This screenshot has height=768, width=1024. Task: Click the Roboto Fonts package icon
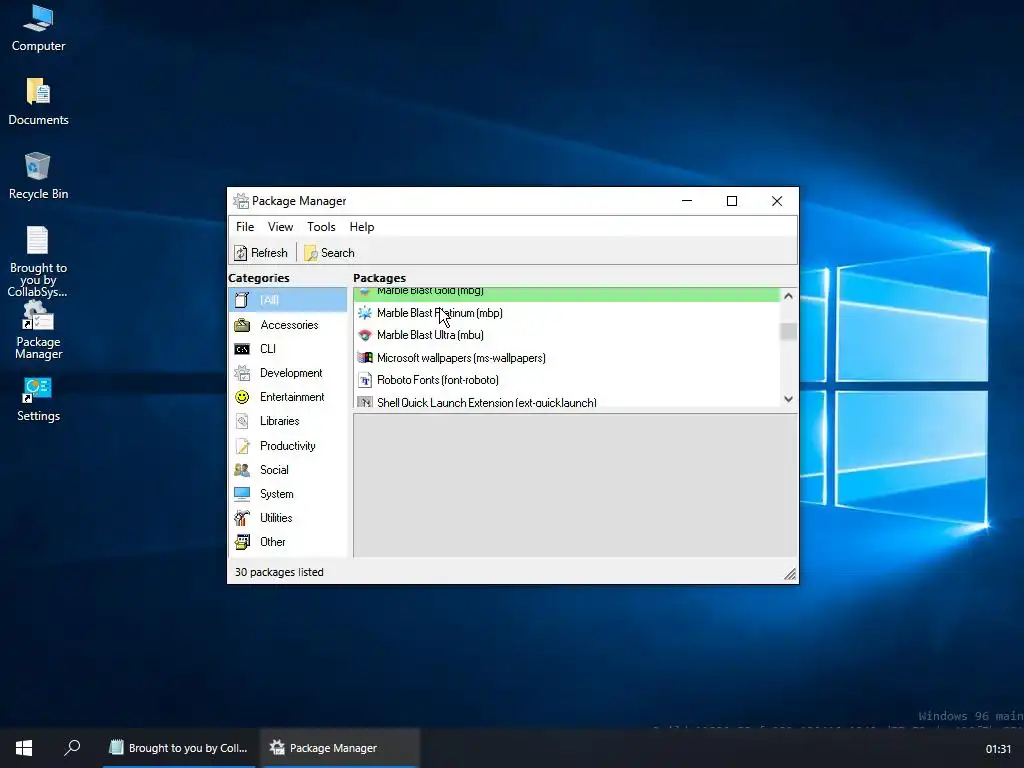pyautogui.click(x=365, y=380)
